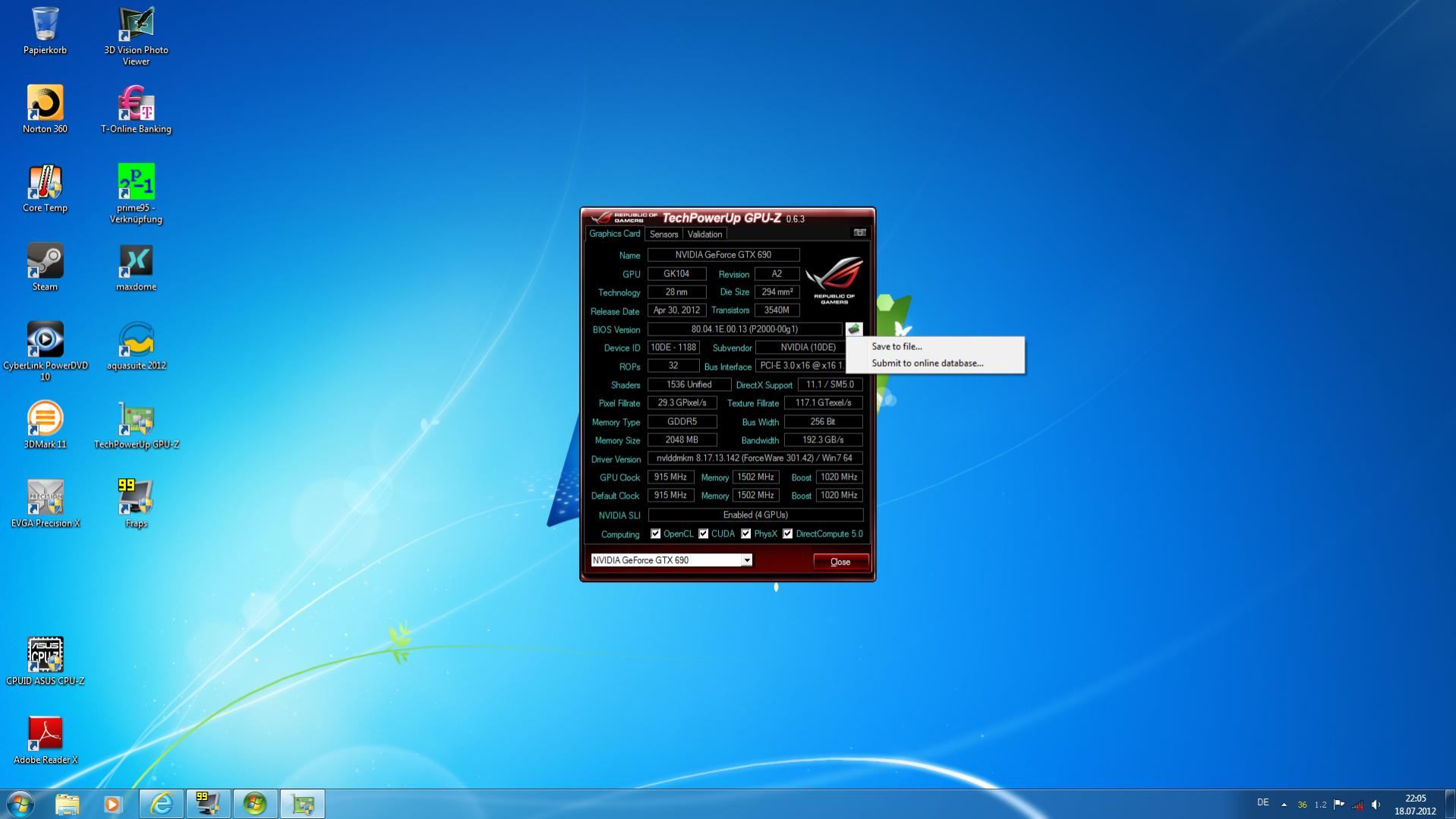Image resolution: width=1456 pixels, height=819 pixels.
Task: Open the volume speaker tray icon
Action: pos(1376,805)
